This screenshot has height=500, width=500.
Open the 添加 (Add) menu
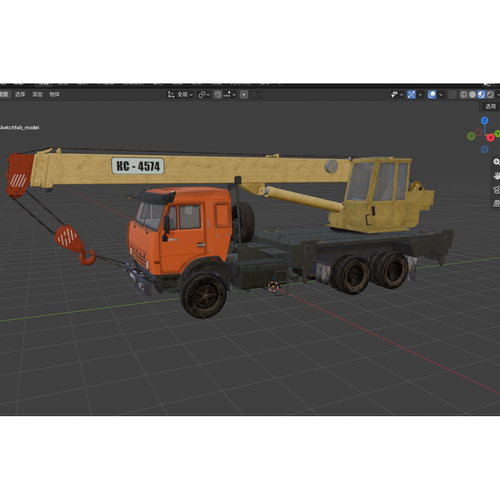pos(37,94)
